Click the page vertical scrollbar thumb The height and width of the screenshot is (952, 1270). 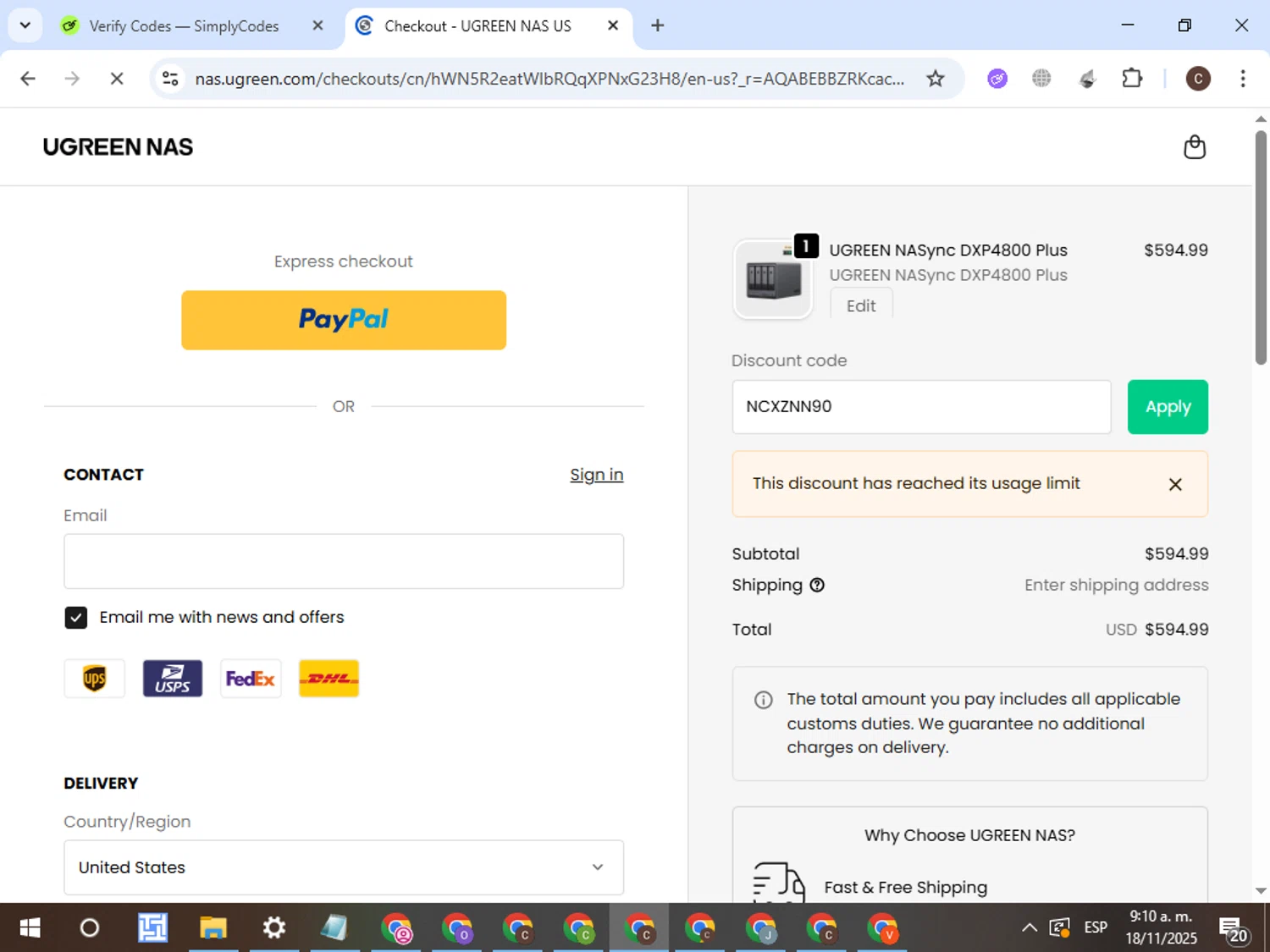tap(1261, 247)
